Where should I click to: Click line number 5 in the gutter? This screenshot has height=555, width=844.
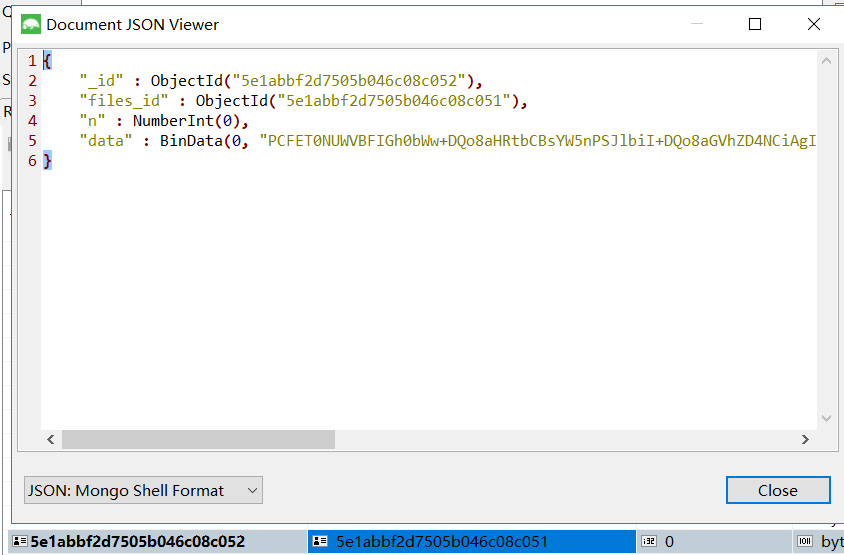(32, 141)
